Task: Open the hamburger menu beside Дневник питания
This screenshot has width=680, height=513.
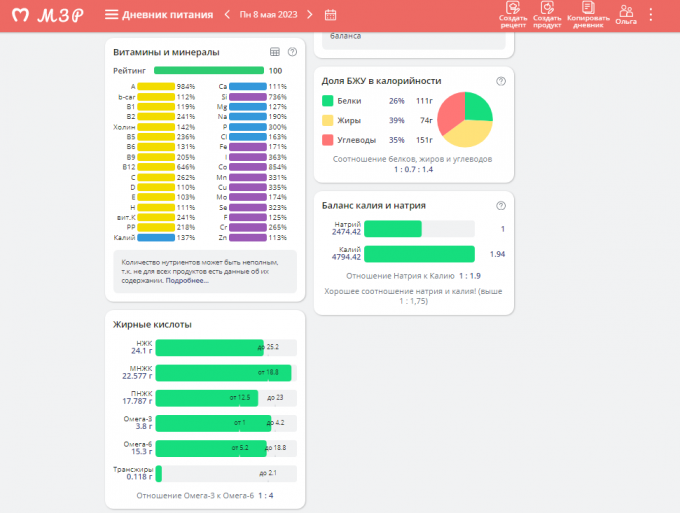Action: pyautogui.click(x=111, y=15)
